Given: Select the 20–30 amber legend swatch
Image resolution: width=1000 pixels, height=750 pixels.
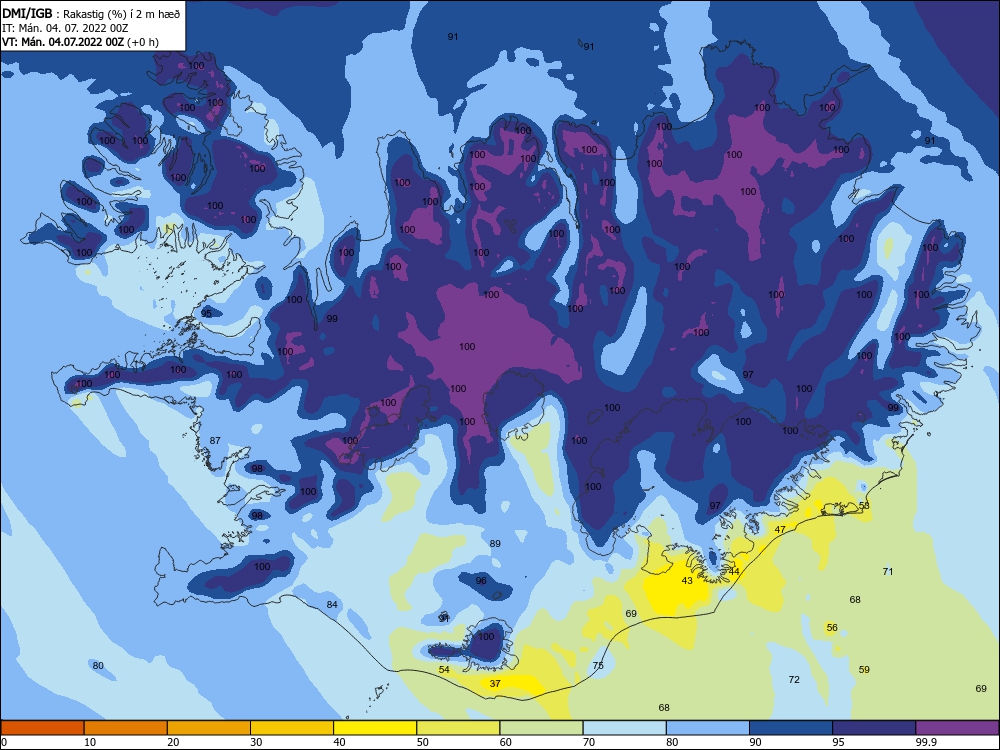Looking at the screenshot, I should (209, 728).
